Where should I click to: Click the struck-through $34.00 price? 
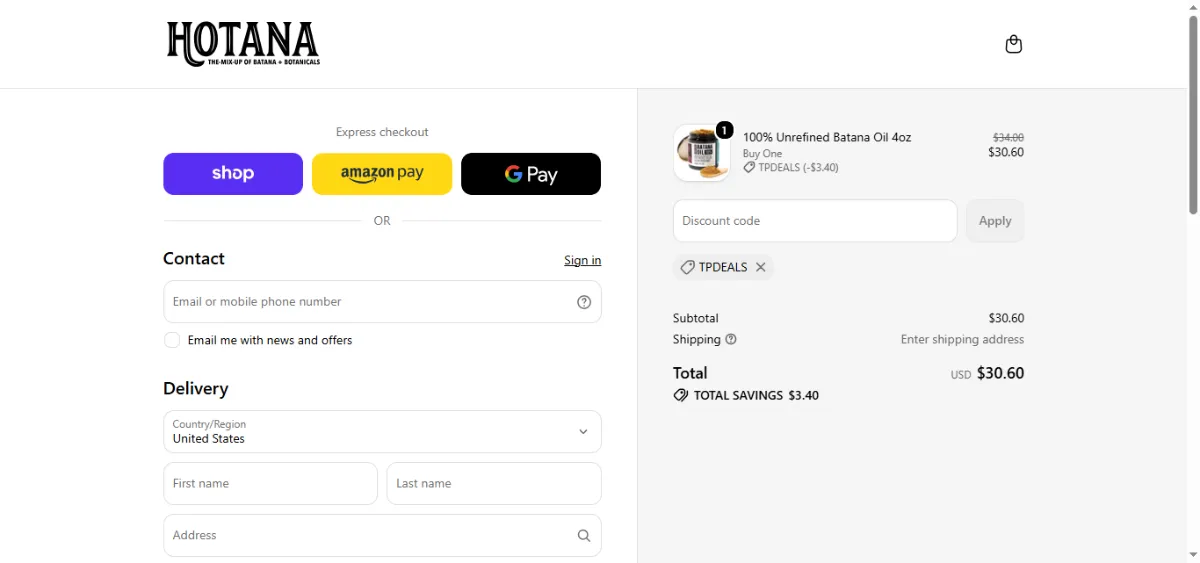[x=1008, y=138]
